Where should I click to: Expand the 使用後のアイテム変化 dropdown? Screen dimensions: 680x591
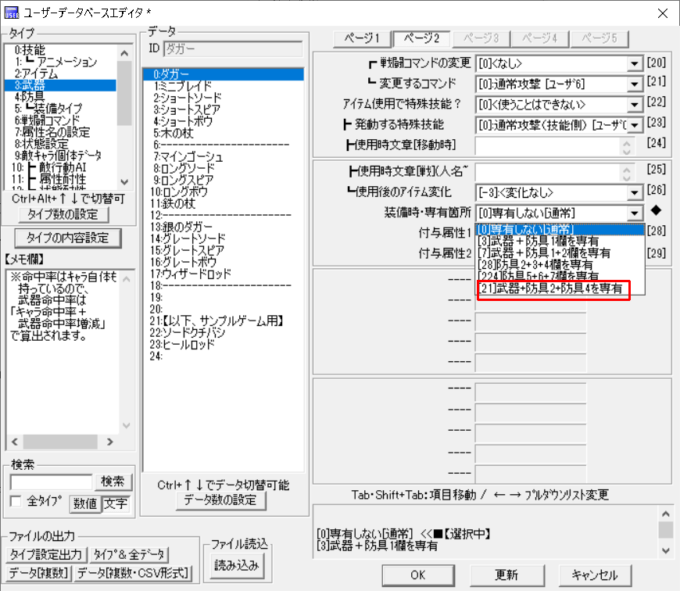(x=634, y=191)
